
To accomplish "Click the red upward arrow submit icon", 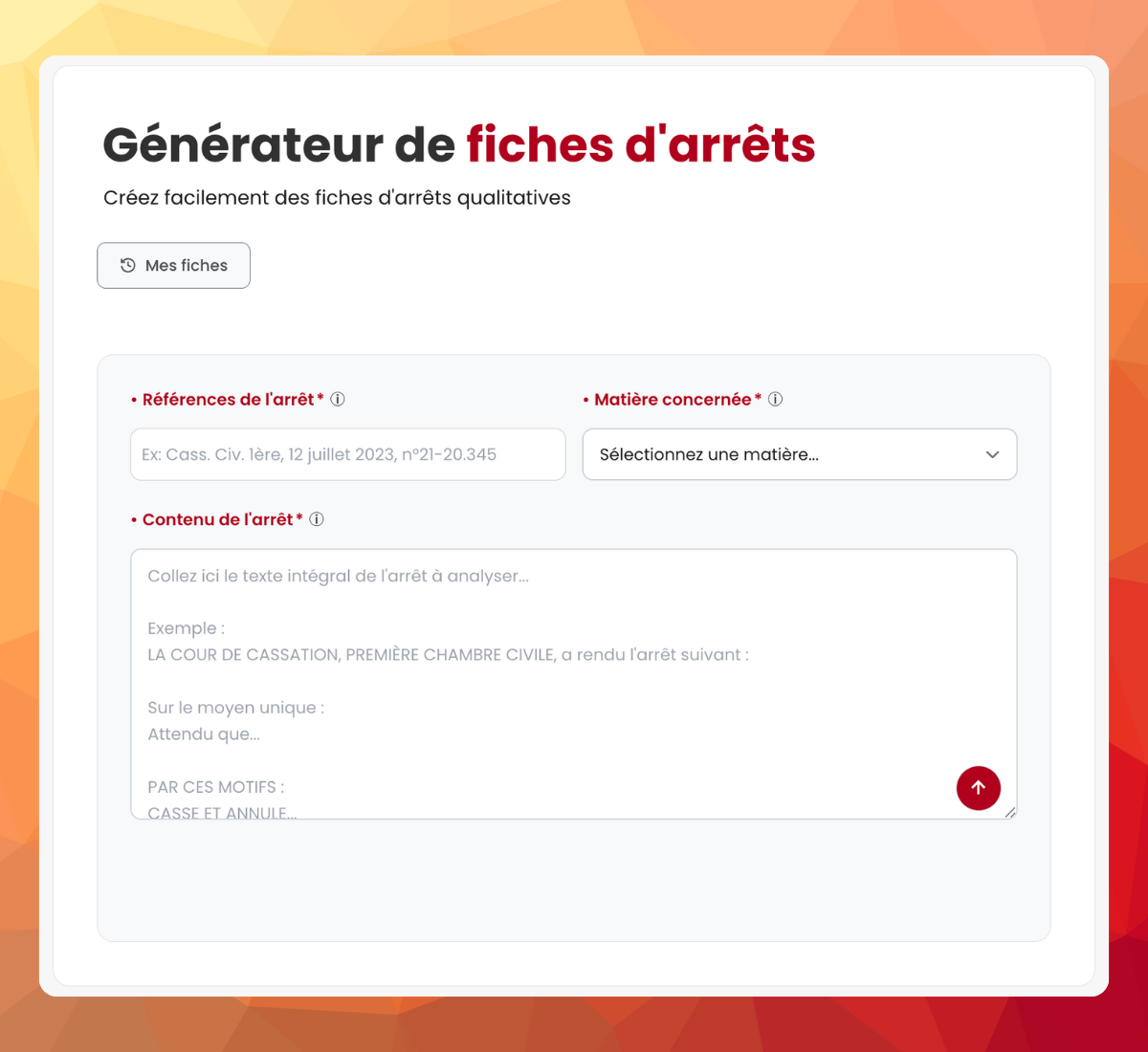I will pyautogui.click(x=978, y=788).
